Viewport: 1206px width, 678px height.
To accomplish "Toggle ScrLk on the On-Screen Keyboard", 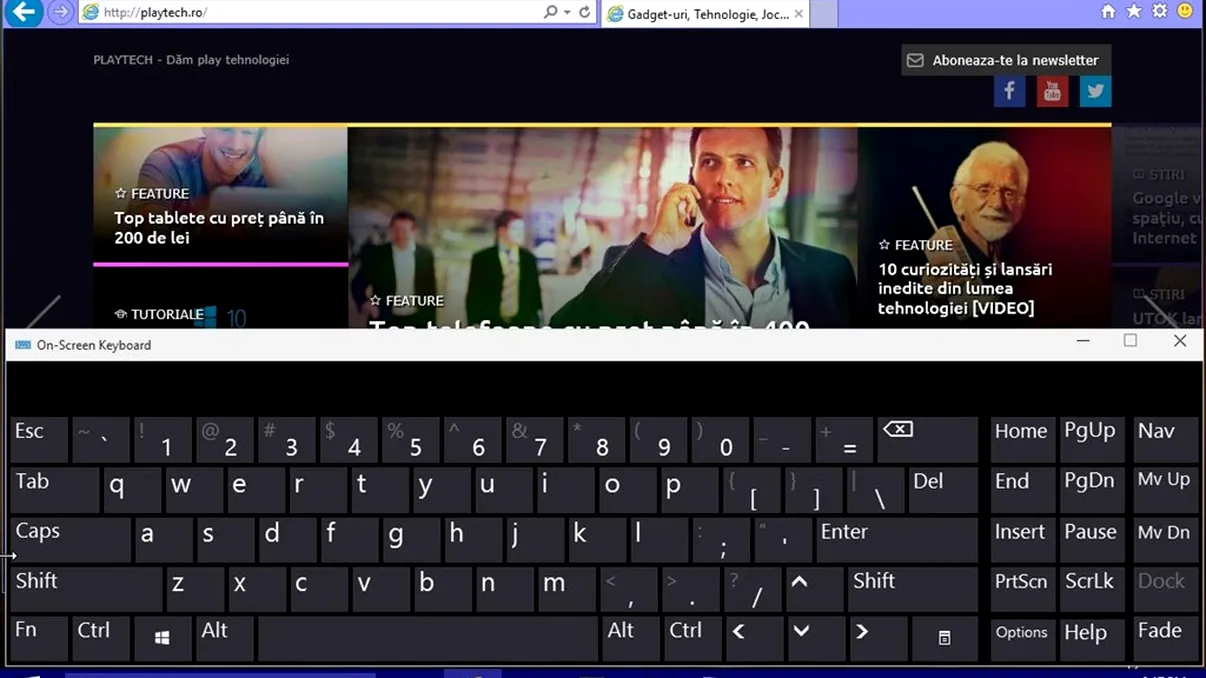I will 1091,589.
